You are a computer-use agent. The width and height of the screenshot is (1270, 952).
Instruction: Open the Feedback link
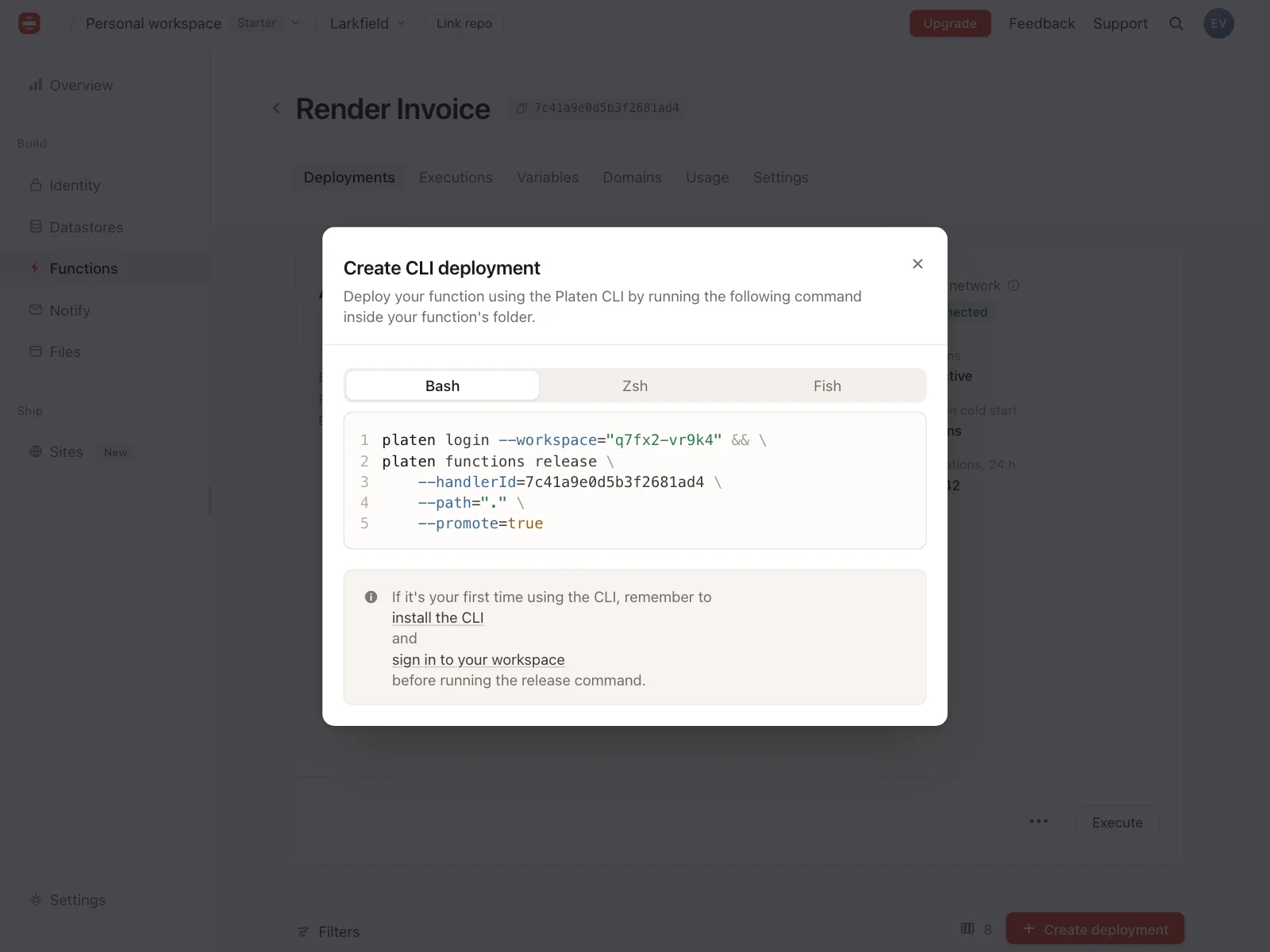[x=1041, y=23]
